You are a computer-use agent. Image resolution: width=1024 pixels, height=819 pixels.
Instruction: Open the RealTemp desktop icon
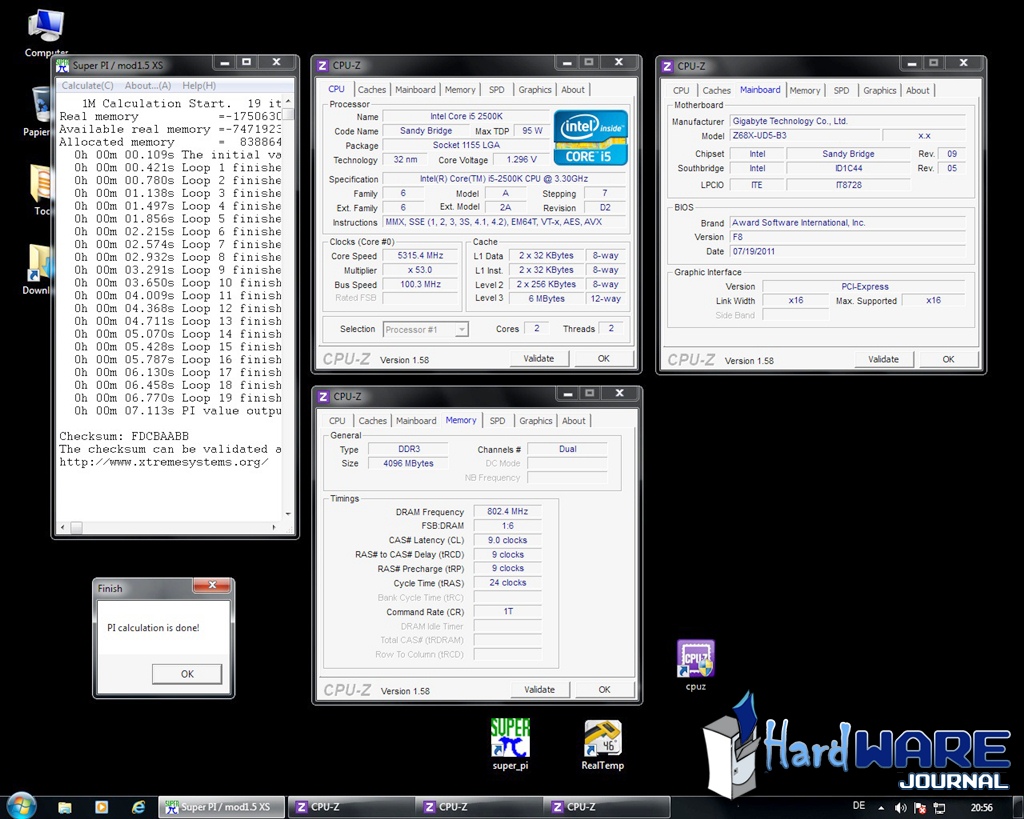603,739
